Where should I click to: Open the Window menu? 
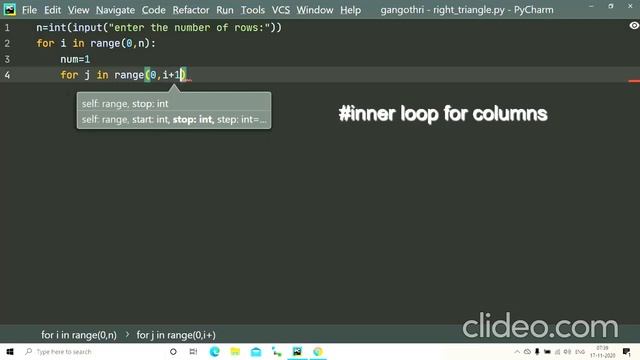[x=314, y=10]
